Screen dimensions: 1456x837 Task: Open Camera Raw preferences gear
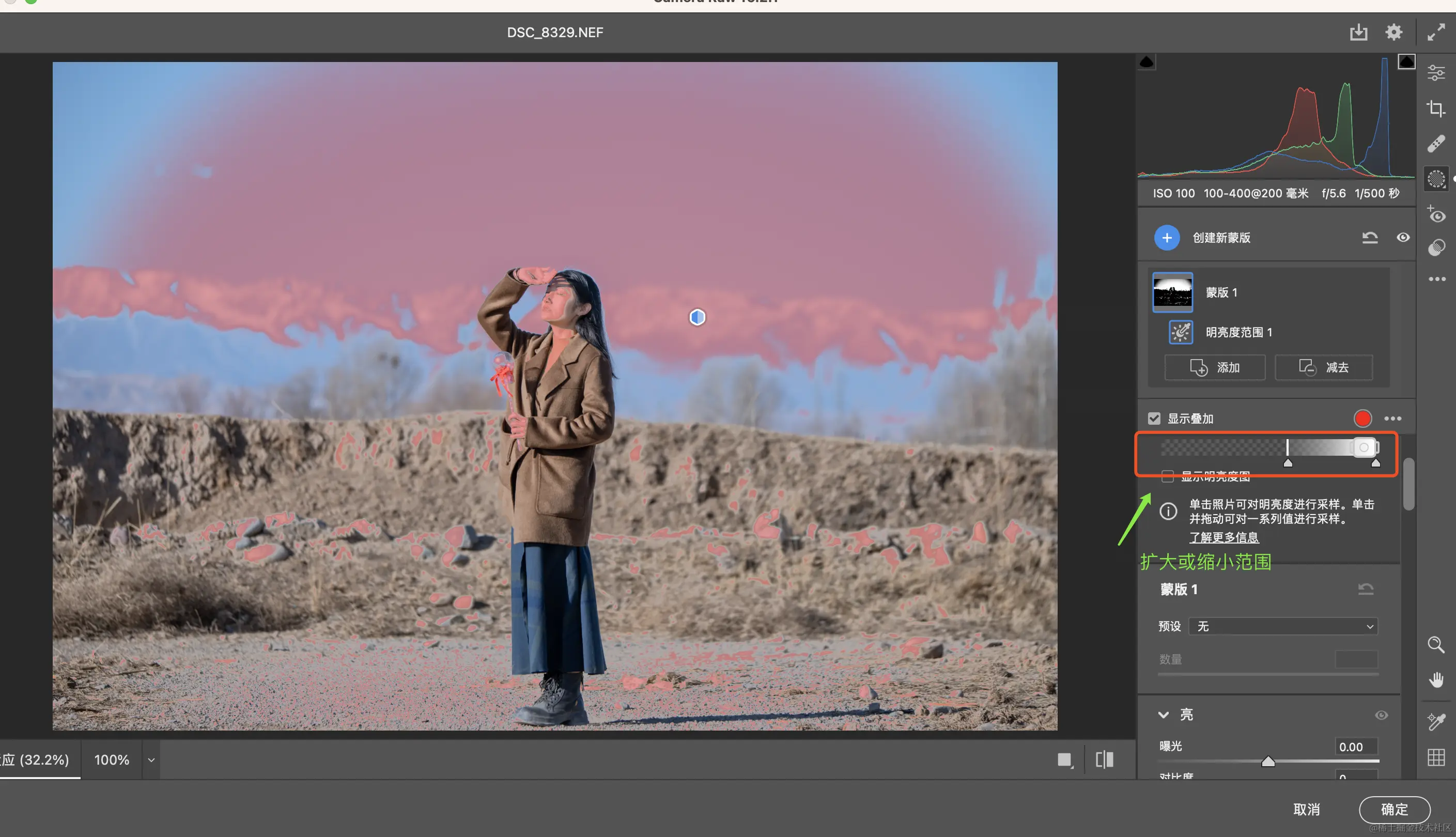tap(1393, 32)
